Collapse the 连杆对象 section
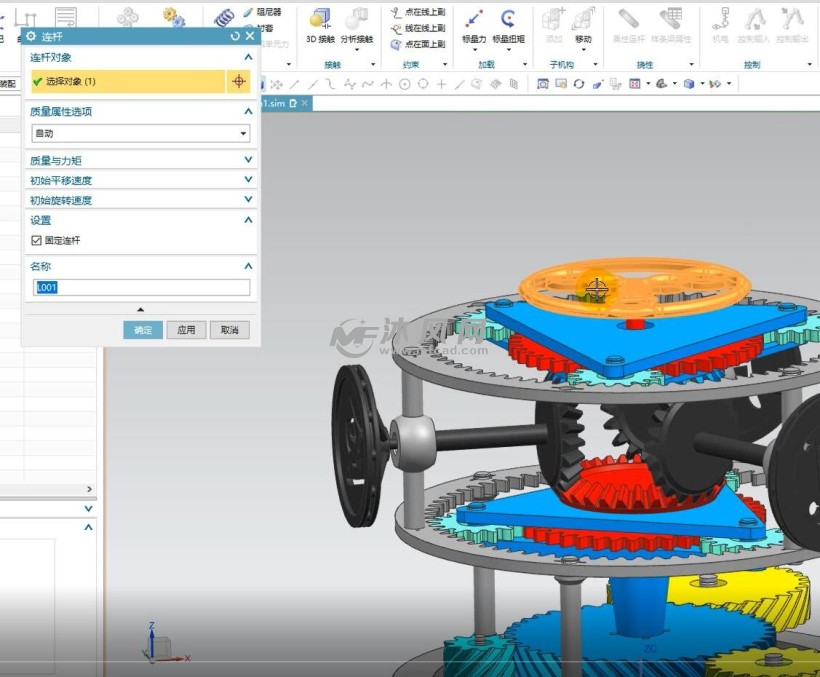This screenshot has width=820, height=677. 248,57
